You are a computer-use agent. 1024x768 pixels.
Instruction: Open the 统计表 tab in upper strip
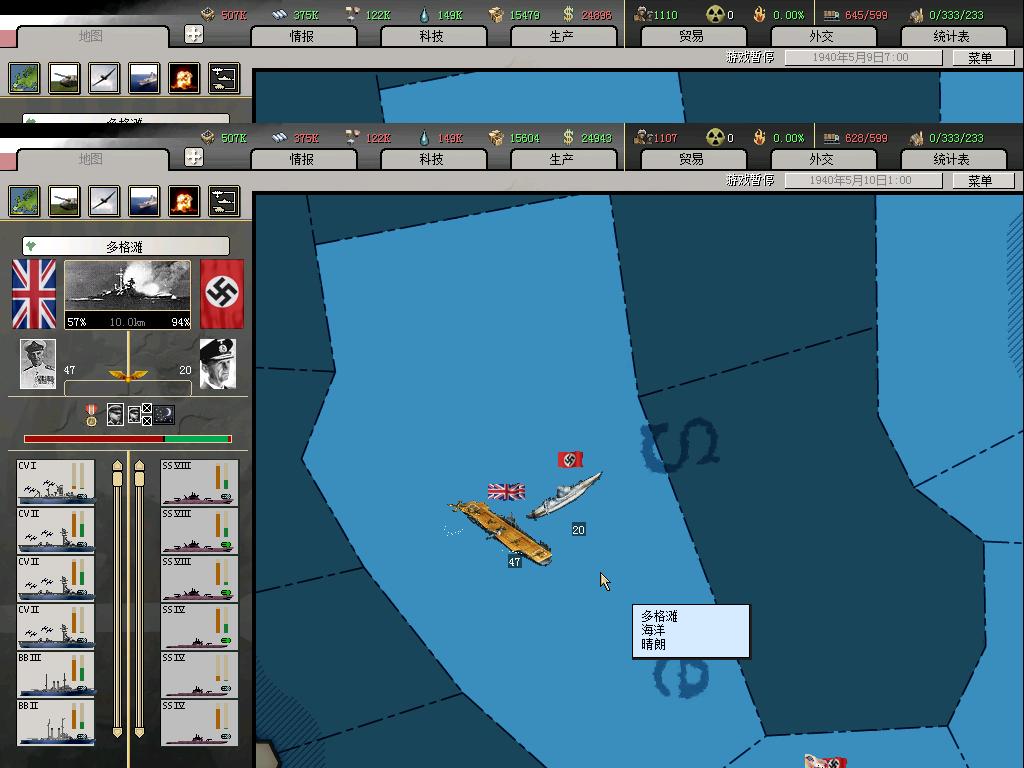[x=953, y=36]
